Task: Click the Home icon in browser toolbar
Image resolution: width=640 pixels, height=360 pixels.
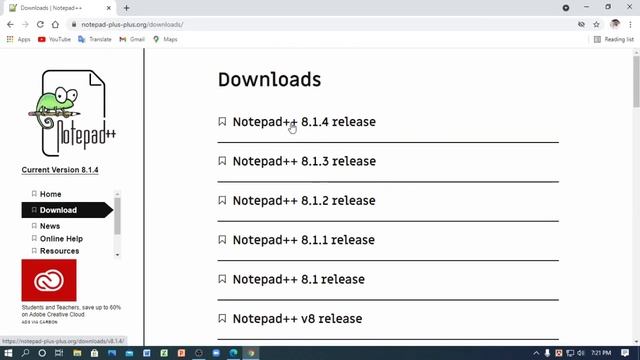Action: pyautogui.click(x=55, y=24)
